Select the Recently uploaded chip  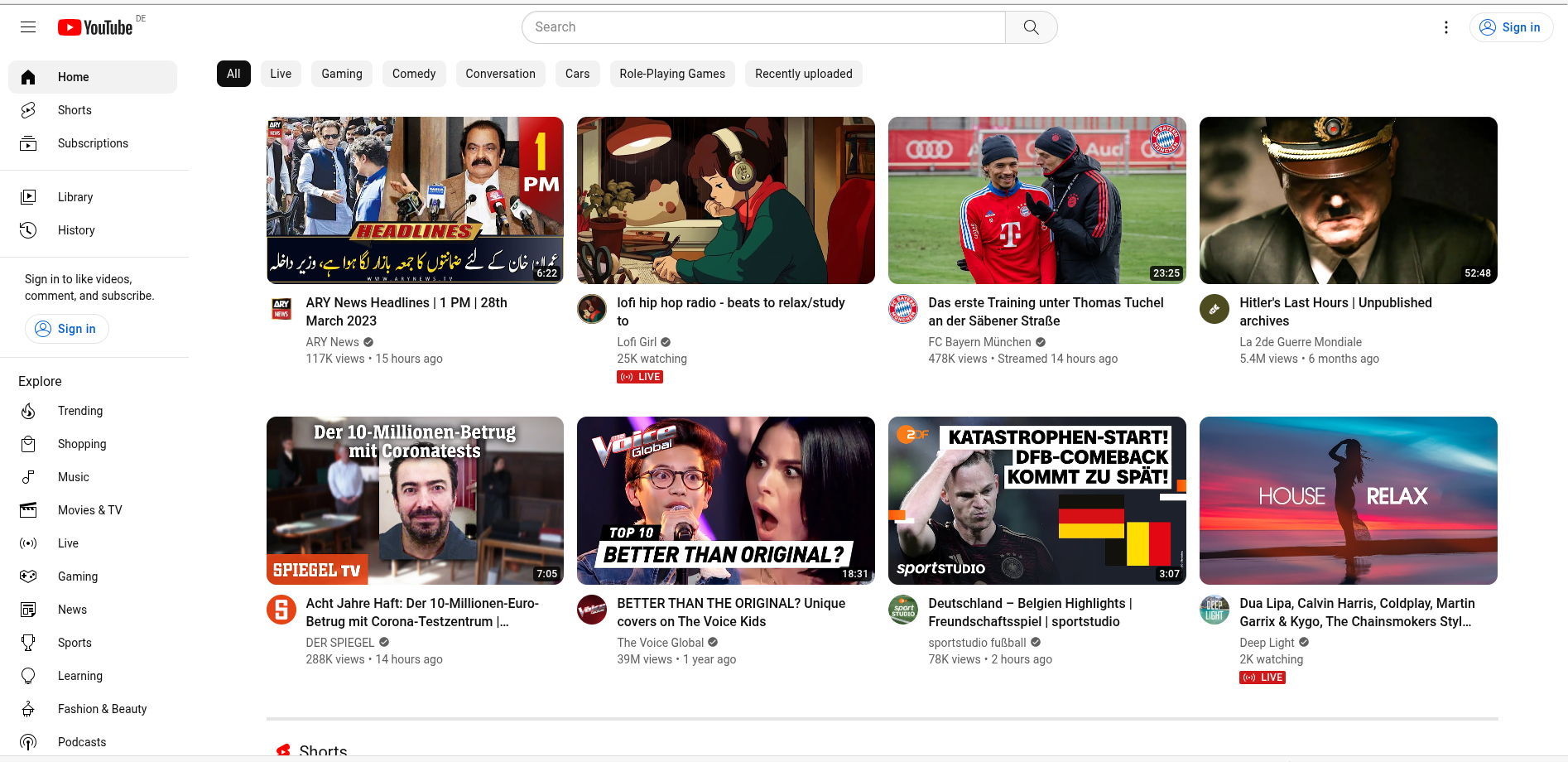pos(803,74)
